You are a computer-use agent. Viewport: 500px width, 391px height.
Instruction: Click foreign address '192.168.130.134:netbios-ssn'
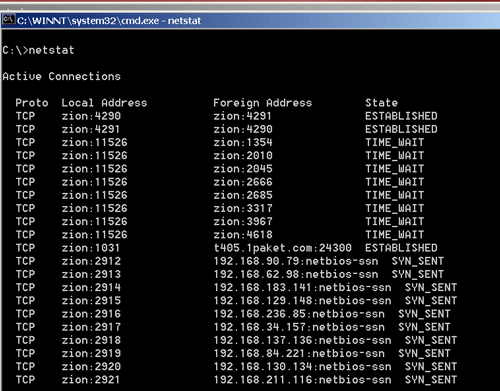pyautogui.click(x=302, y=366)
